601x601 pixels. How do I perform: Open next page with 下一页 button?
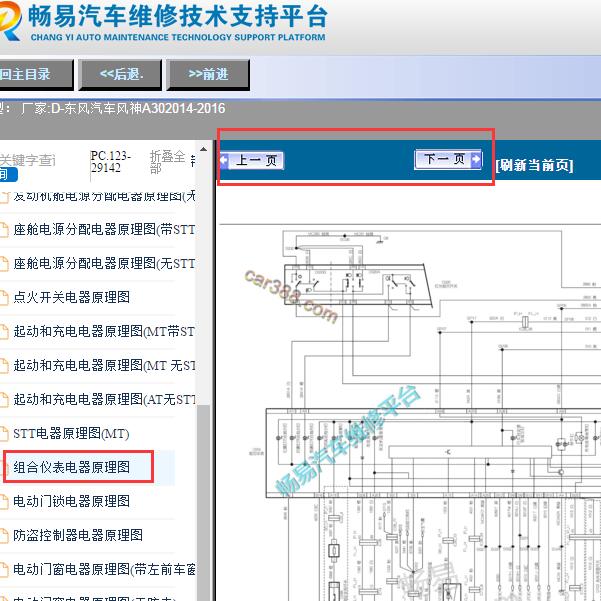tap(448, 159)
